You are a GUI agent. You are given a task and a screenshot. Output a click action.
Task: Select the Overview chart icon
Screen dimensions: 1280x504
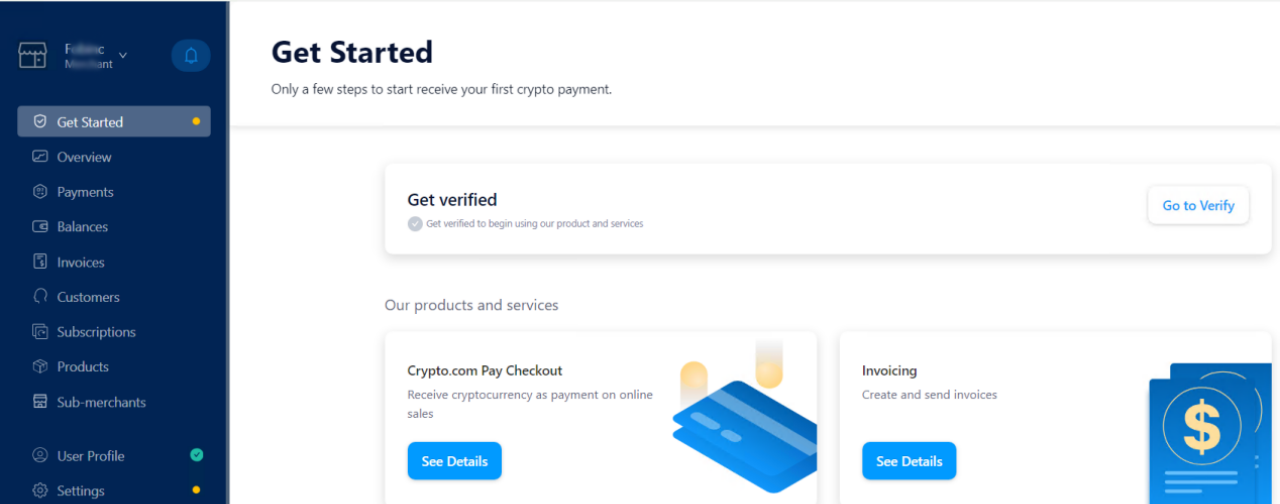(40, 157)
